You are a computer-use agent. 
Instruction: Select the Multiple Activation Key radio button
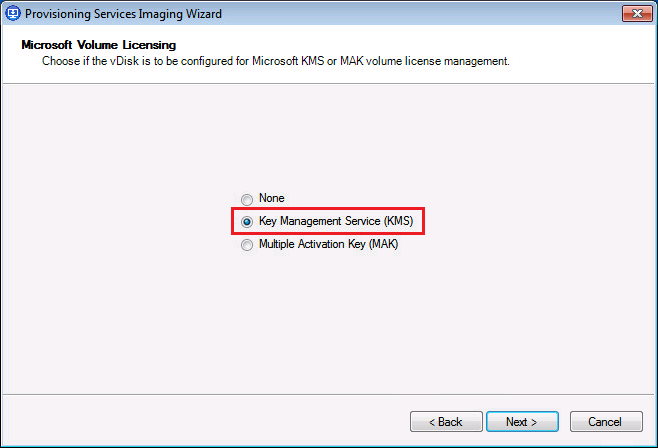pyautogui.click(x=247, y=245)
